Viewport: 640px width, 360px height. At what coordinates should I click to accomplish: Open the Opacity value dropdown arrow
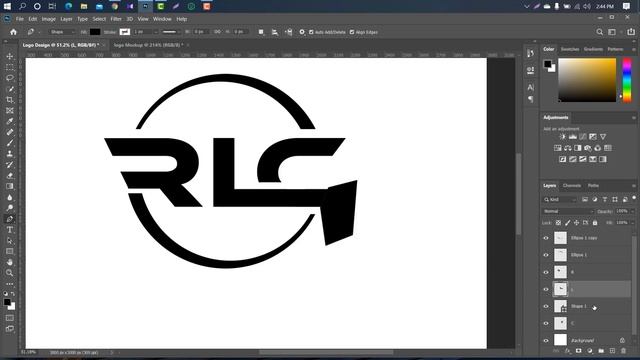633,211
